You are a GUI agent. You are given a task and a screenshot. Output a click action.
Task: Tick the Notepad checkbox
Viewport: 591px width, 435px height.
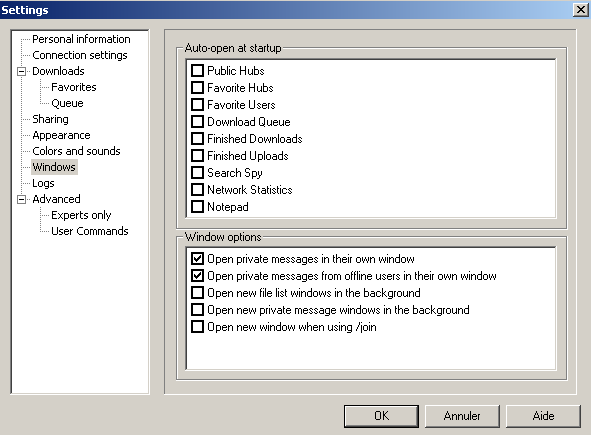[x=197, y=207]
